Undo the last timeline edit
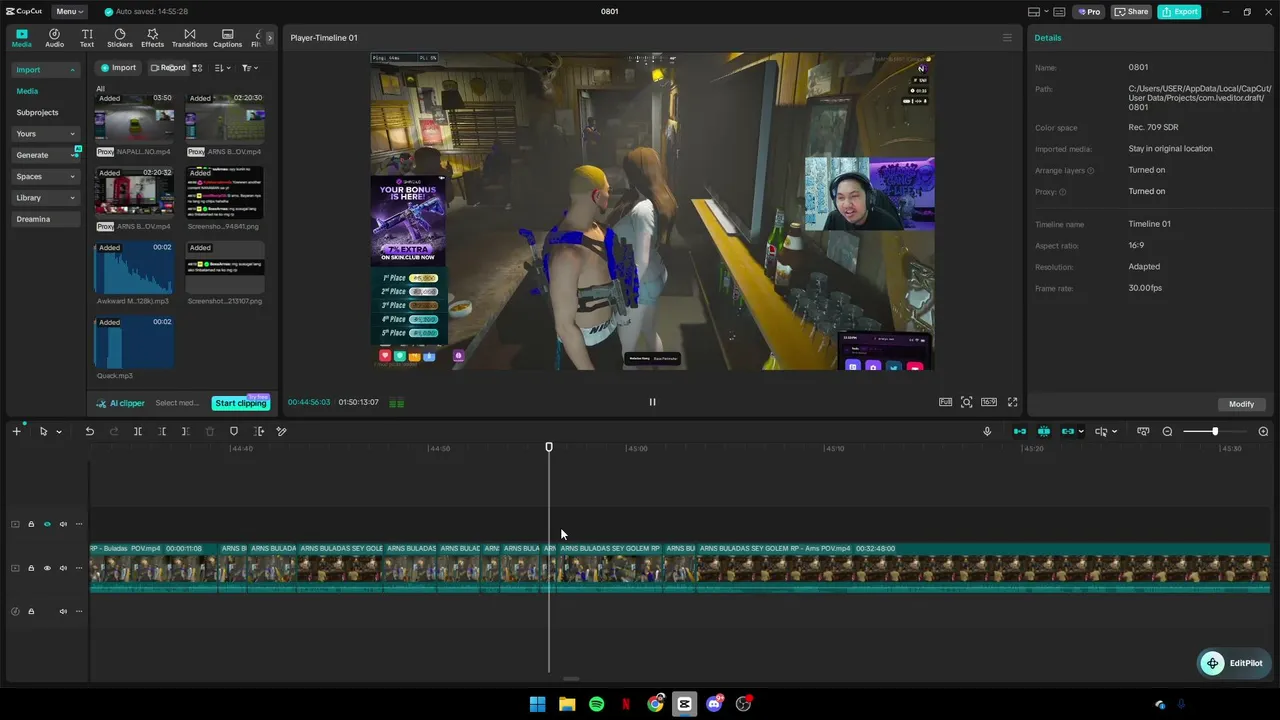The image size is (1280, 720). point(89,431)
